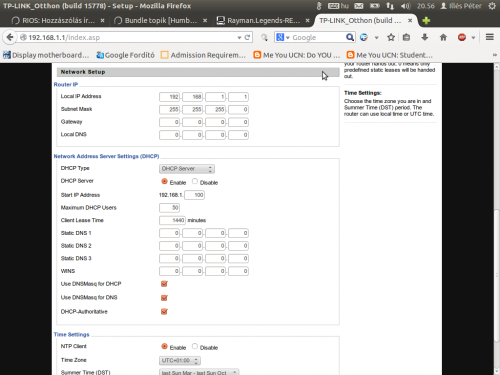Open the Google search engine selector
Image resolution: width=500 pixels, height=375 pixels.
(283, 37)
